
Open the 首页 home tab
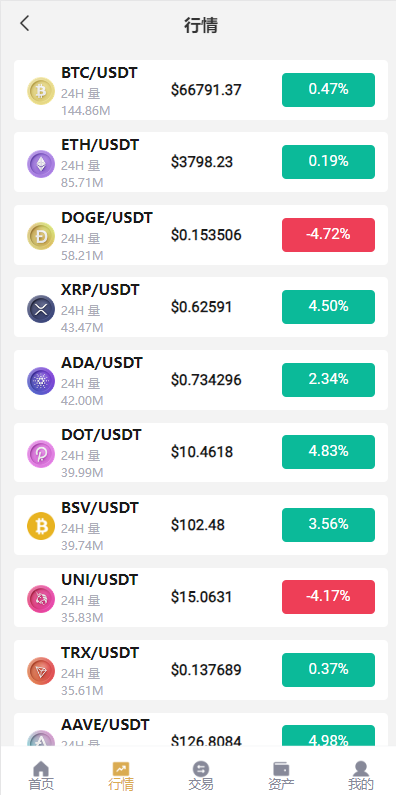pos(41,776)
